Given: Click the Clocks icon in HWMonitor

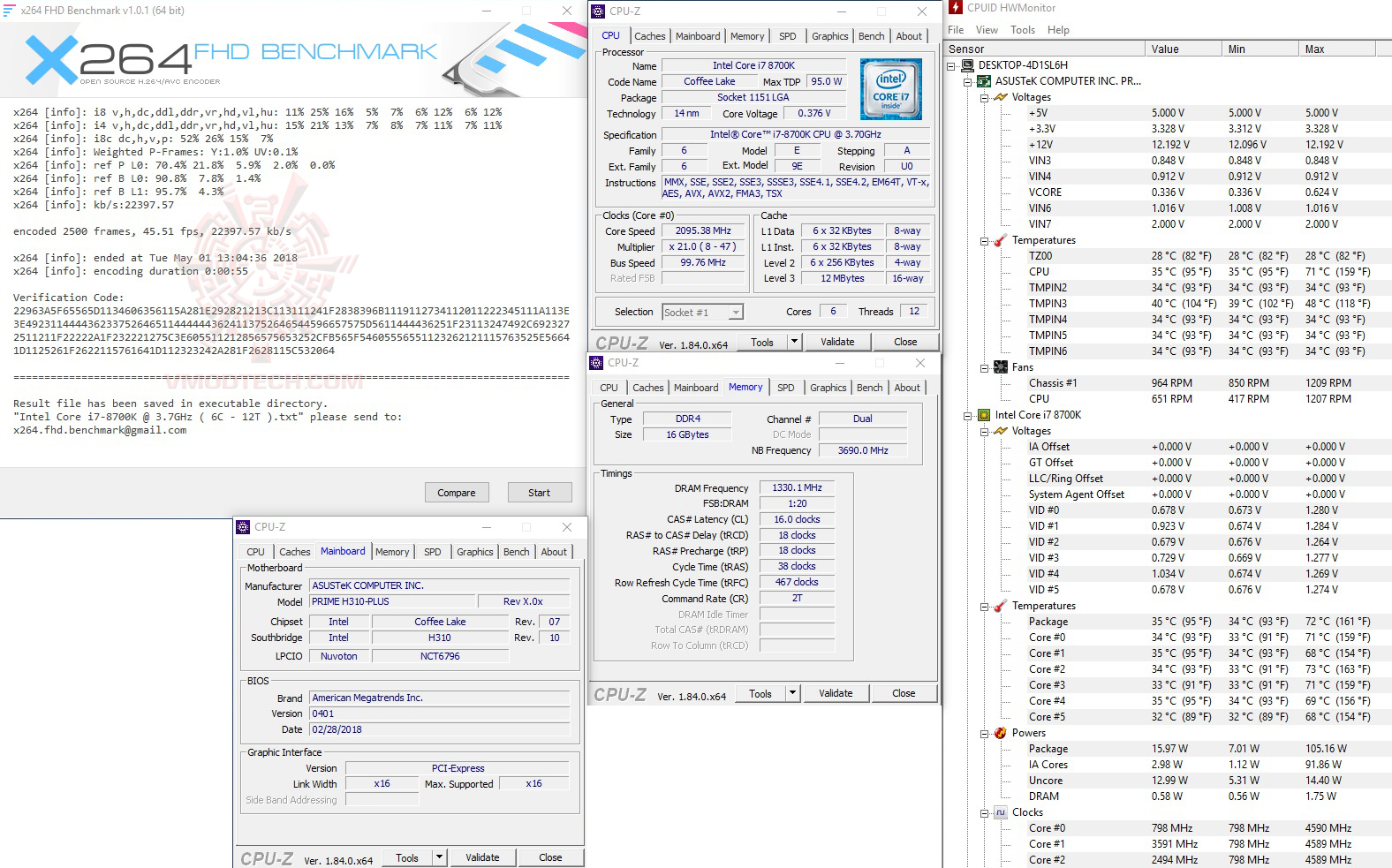Looking at the screenshot, I should click(1001, 812).
